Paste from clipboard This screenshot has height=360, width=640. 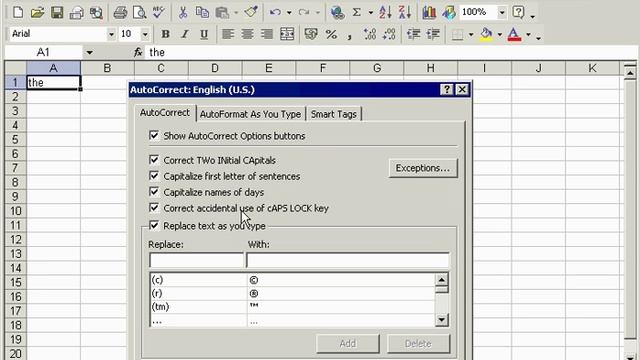point(222,13)
